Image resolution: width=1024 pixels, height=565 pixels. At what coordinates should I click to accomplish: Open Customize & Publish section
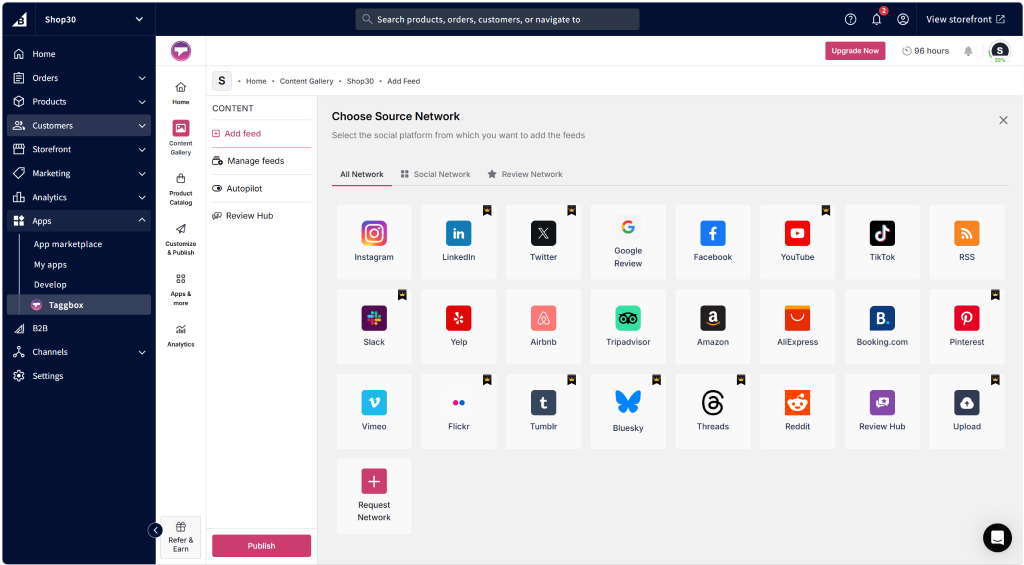[181, 239]
